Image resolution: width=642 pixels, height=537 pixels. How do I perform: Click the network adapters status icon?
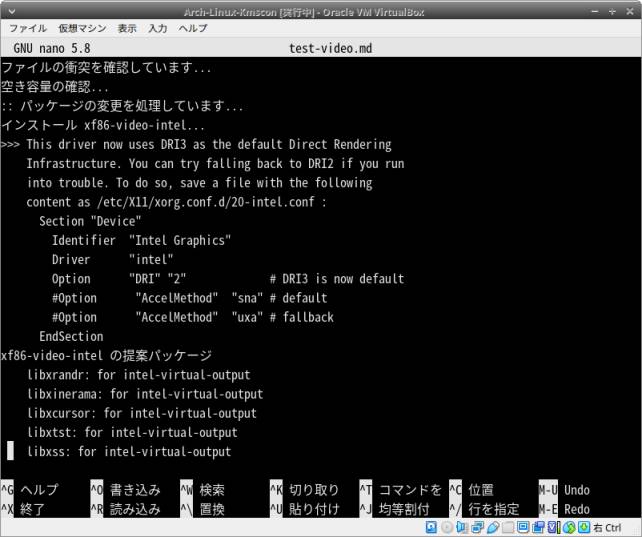477,527
